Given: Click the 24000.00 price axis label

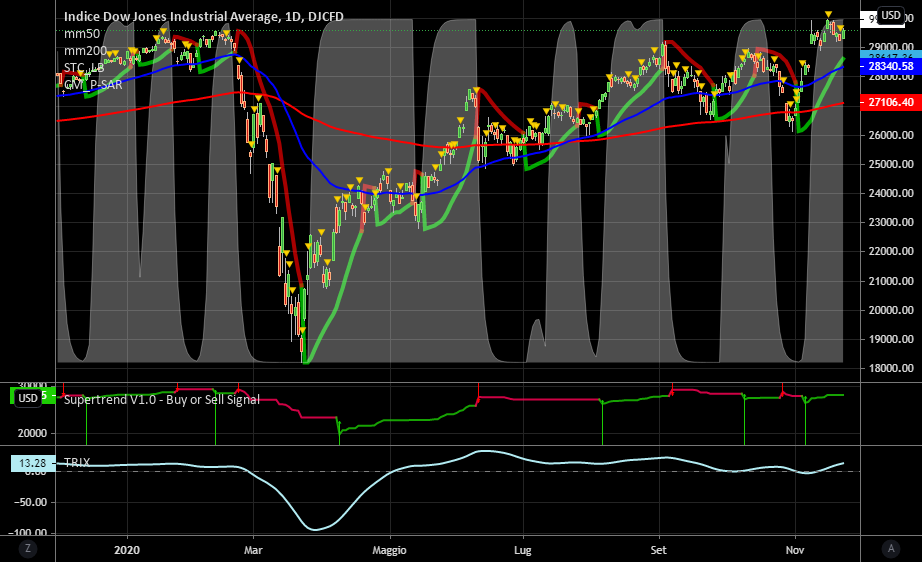Looking at the screenshot, I should pos(891,193).
